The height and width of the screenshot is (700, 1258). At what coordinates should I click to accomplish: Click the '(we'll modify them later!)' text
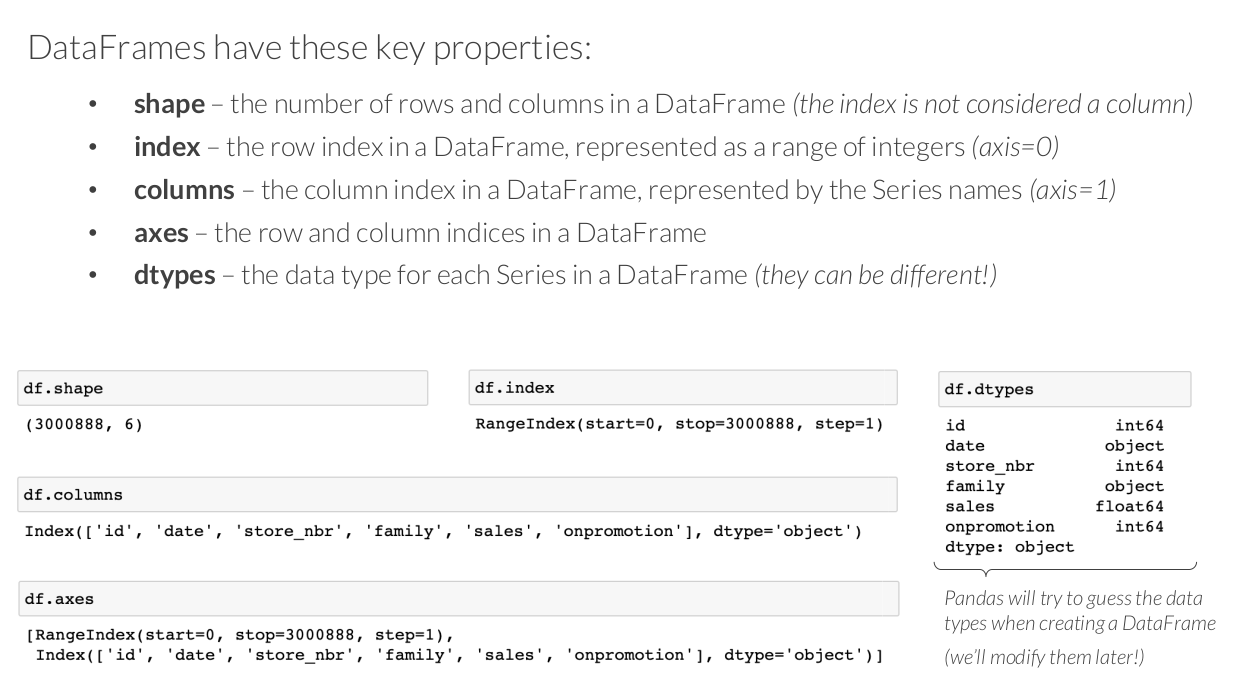click(x=1032, y=659)
